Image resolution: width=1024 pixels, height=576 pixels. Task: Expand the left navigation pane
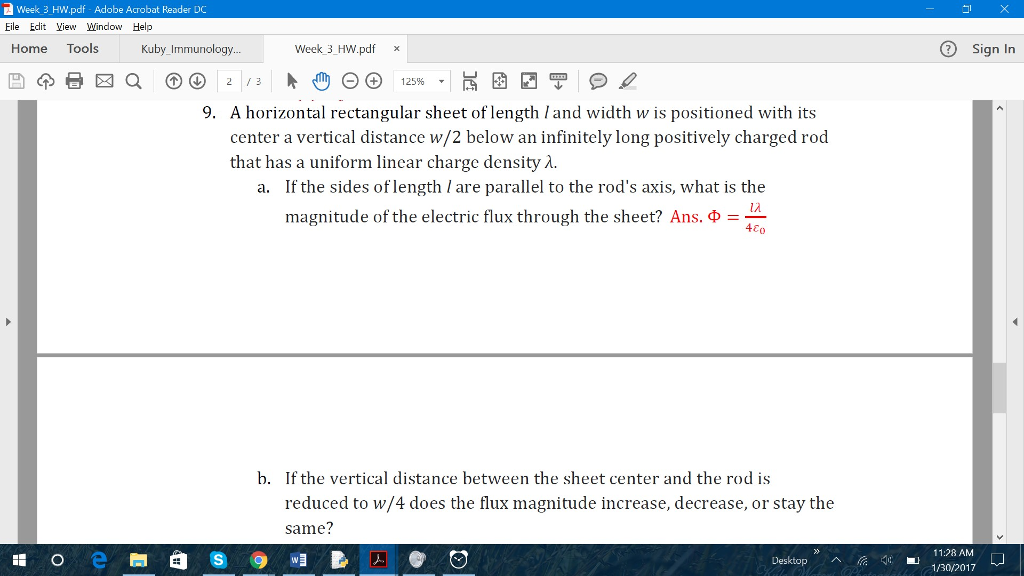coord(8,322)
